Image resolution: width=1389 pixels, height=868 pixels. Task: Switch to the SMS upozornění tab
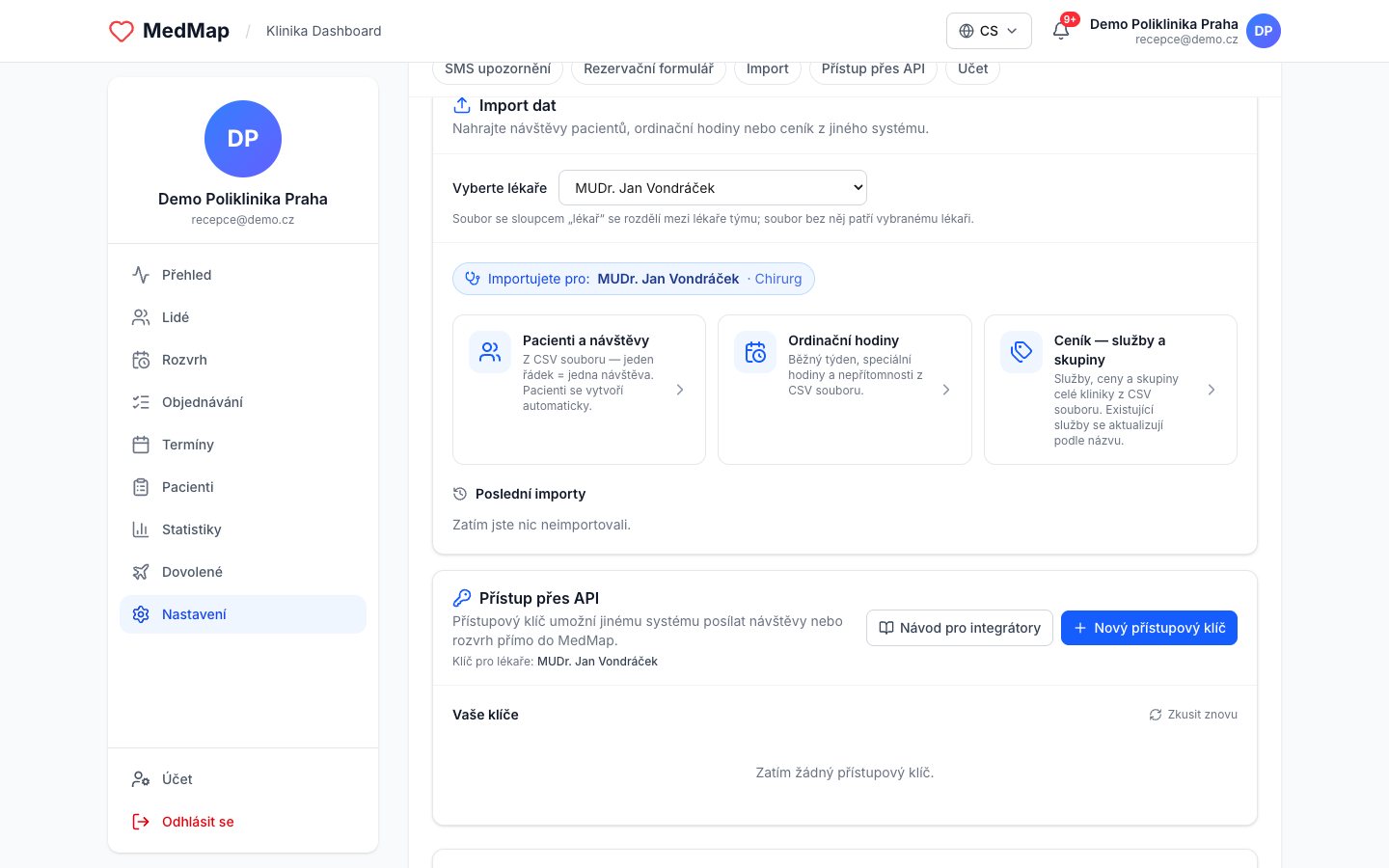coord(498,68)
